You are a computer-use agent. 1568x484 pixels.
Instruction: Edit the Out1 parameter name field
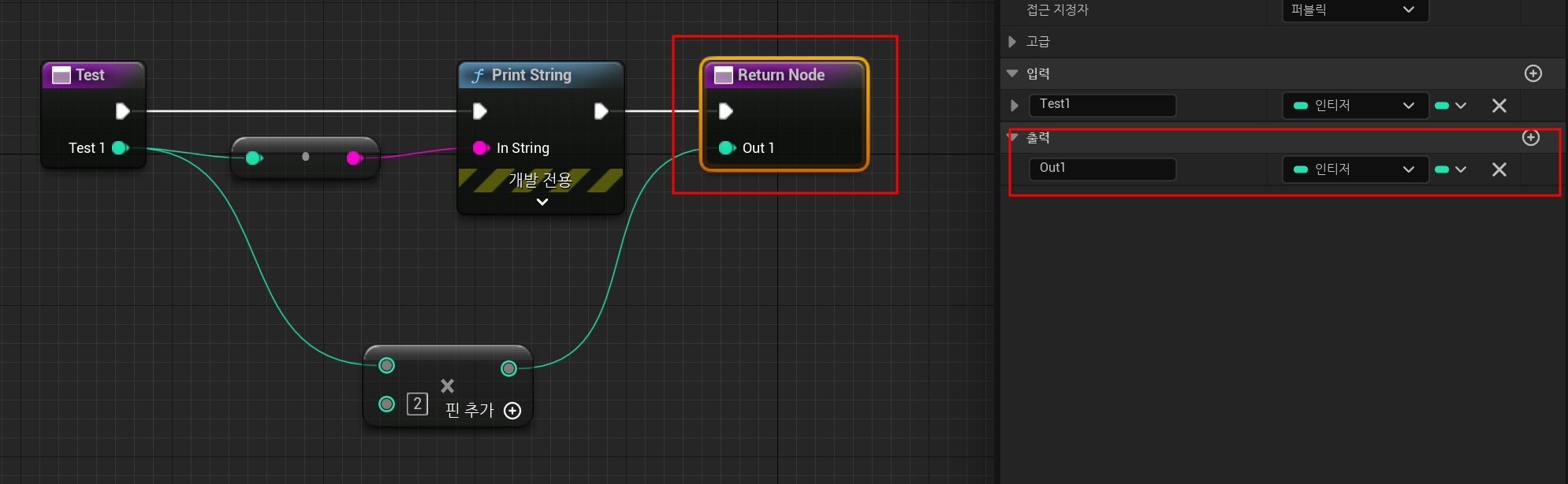(x=1102, y=169)
